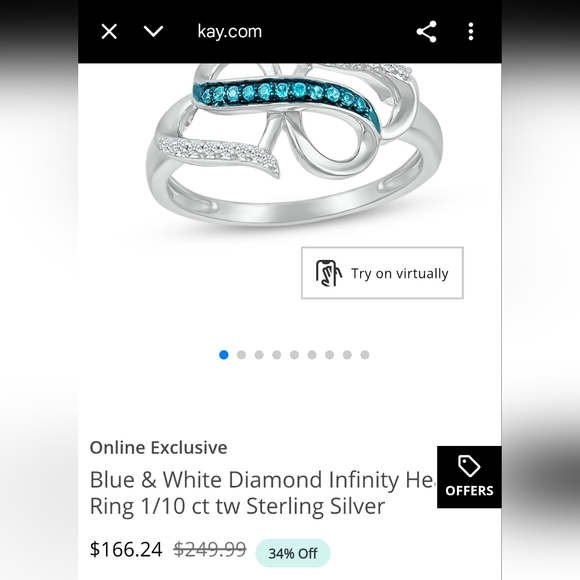580x580 pixels.
Task: Tap the phone hand try-on icon
Action: point(328,273)
